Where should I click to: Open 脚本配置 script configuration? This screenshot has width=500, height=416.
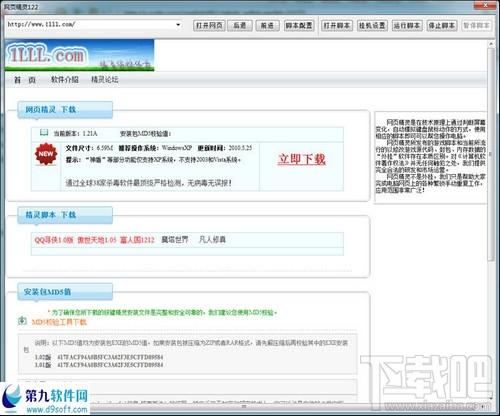[299, 25]
